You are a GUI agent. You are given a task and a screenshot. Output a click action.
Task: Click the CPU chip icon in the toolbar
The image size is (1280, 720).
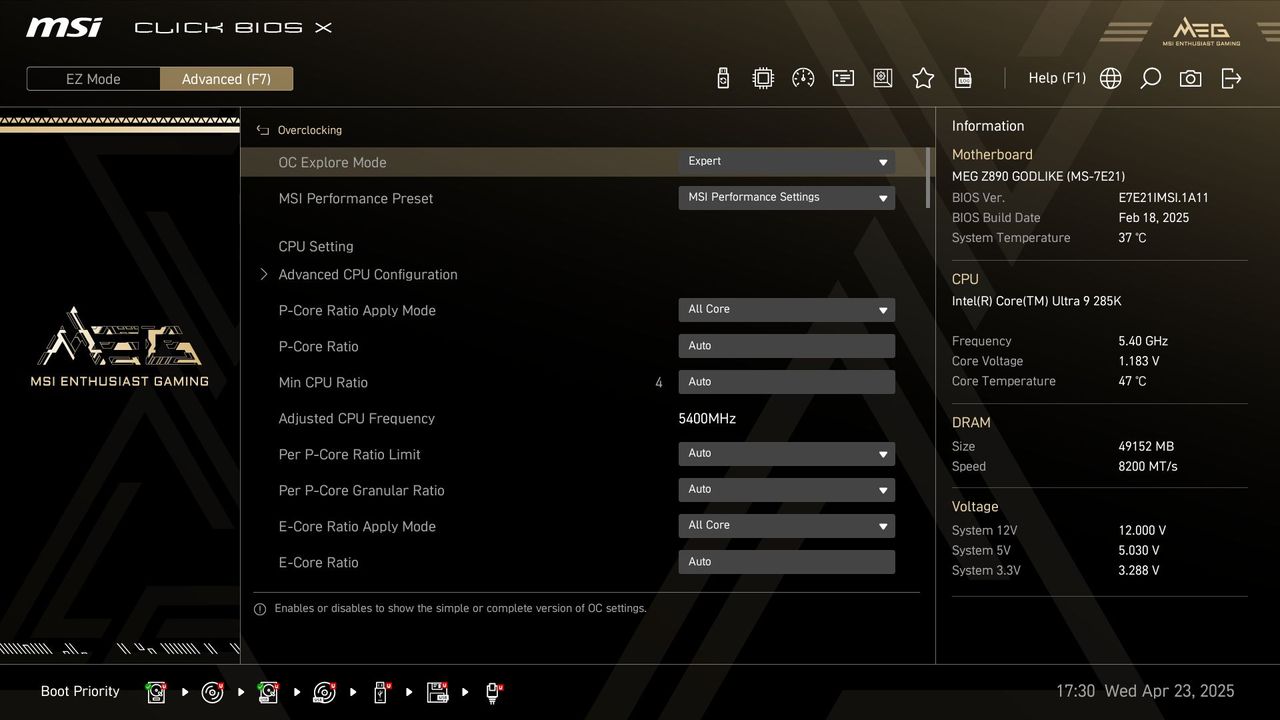point(763,78)
